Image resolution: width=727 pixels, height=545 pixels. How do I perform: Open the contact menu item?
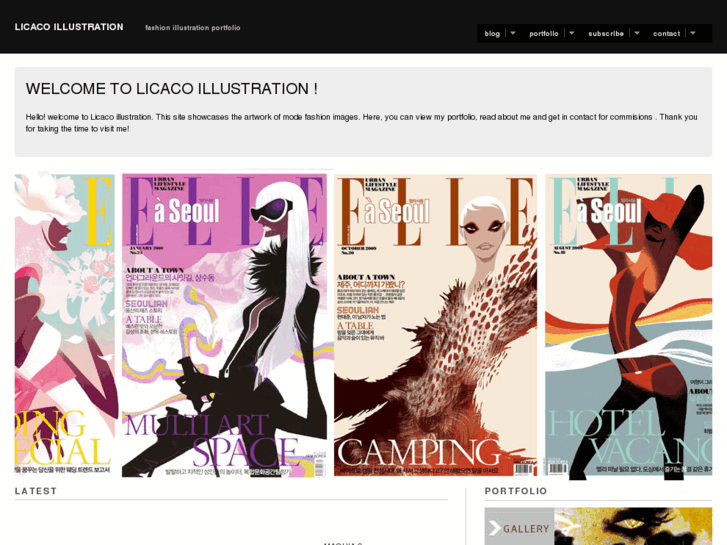(666, 33)
